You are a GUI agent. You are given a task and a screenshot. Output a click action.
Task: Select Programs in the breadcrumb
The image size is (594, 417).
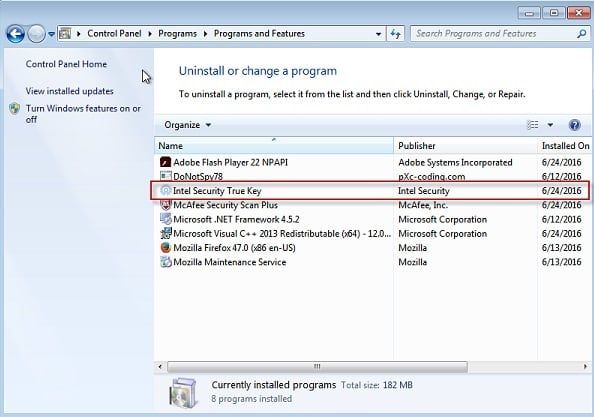pyautogui.click(x=177, y=34)
